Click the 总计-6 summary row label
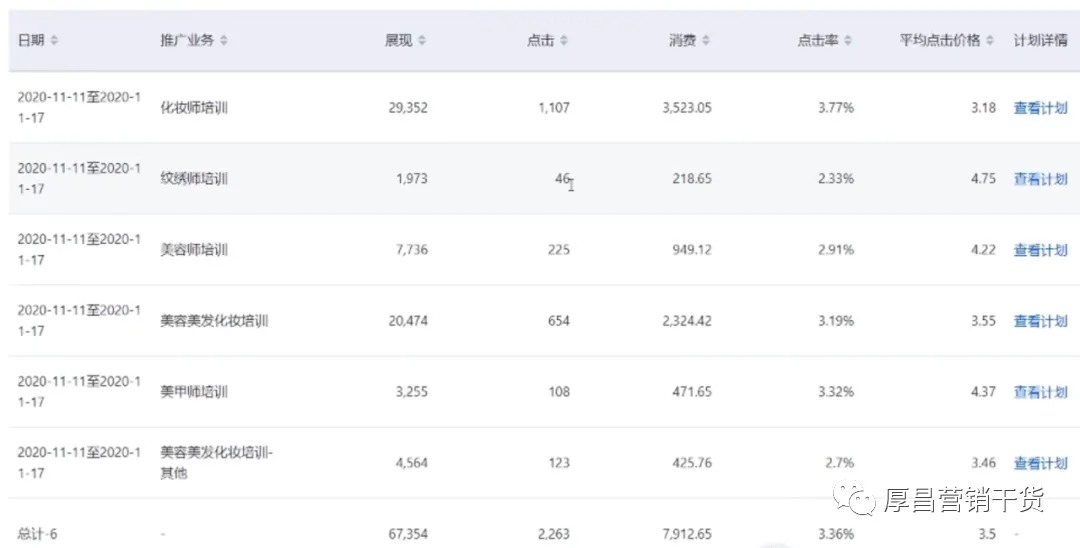Viewport: 1080px width, 548px height. click(x=37, y=534)
